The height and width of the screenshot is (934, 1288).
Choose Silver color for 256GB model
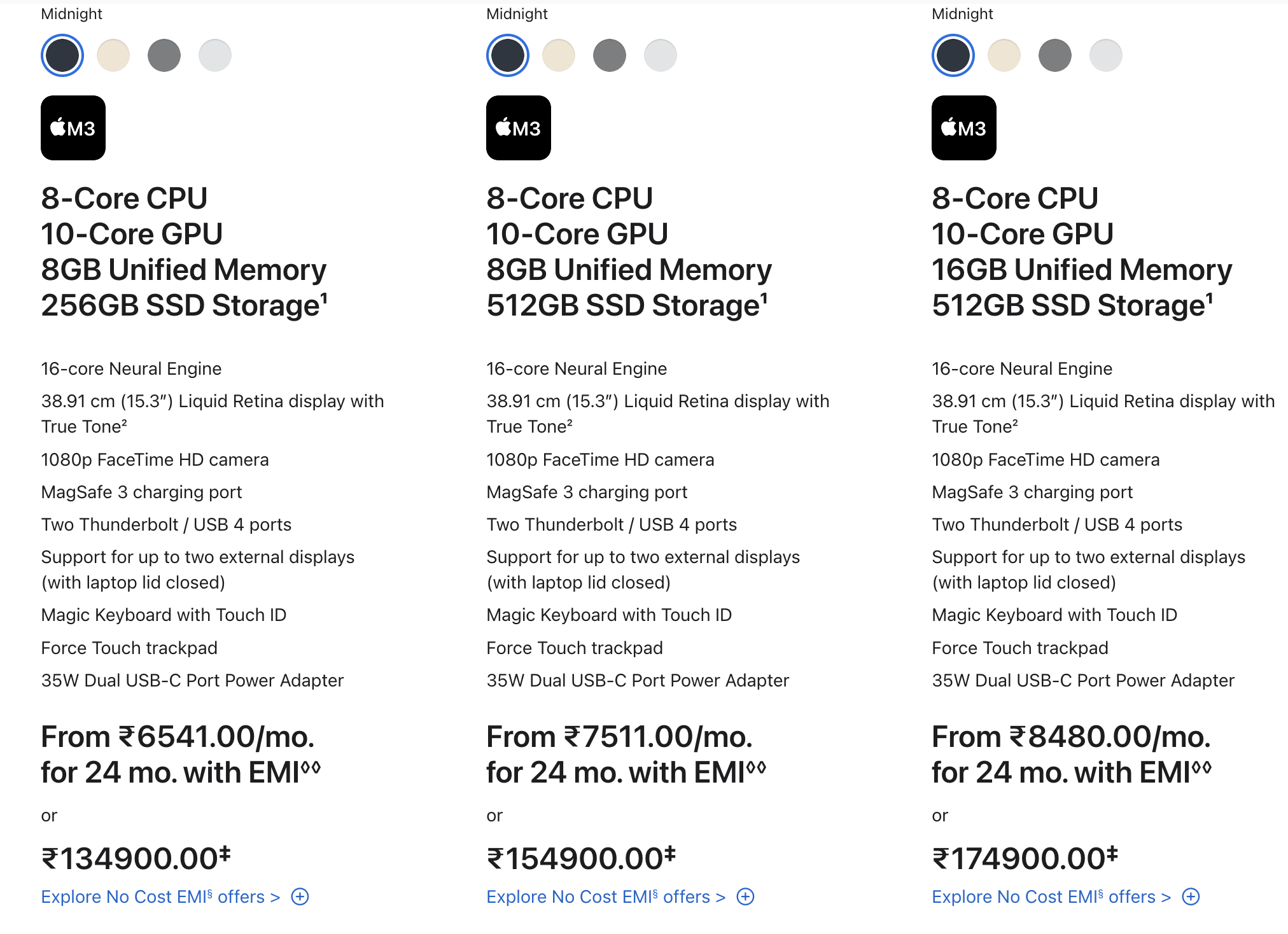click(x=215, y=55)
